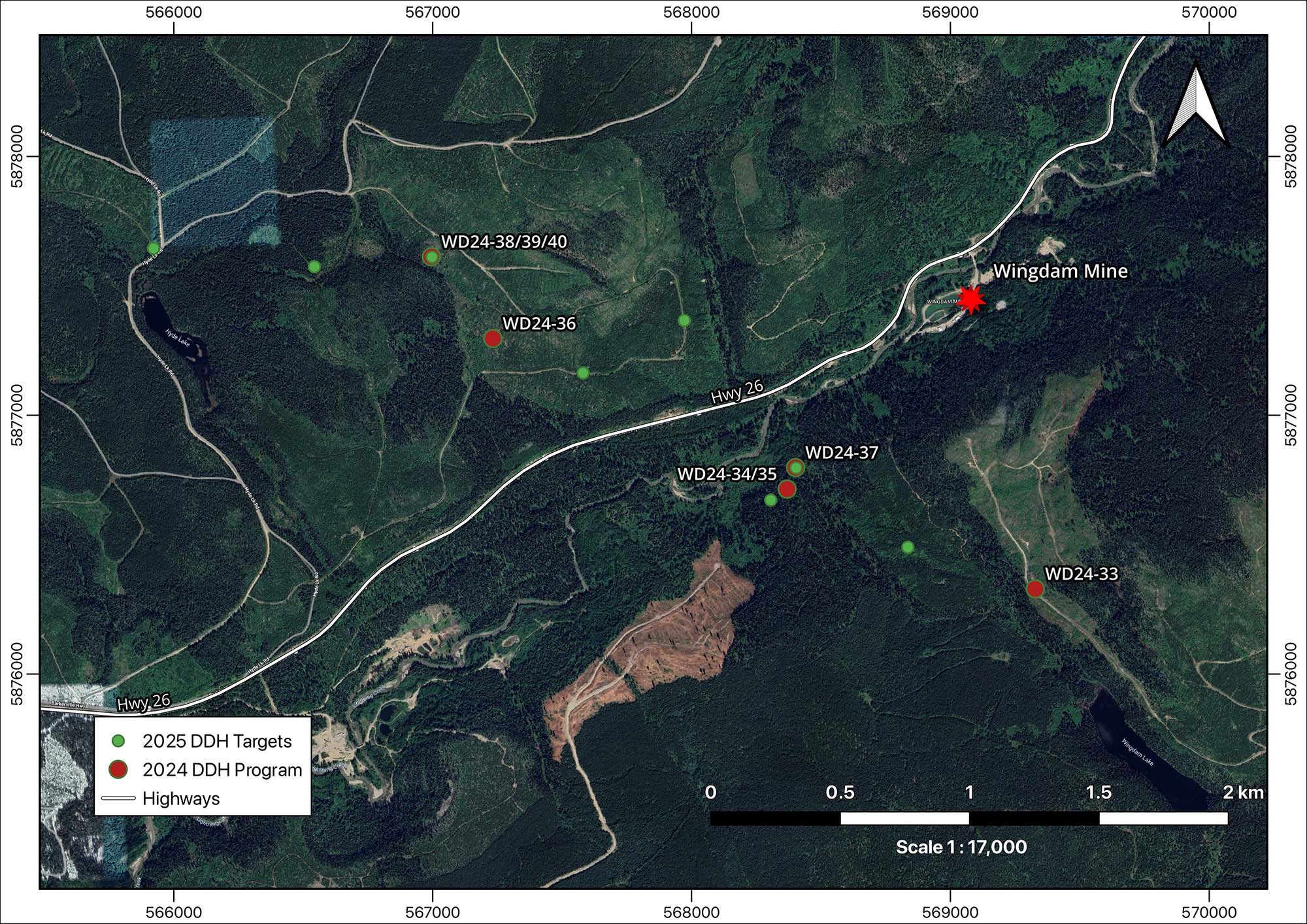1307x924 pixels.
Task: Click the 568000 easting label at top
Action: pos(691,12)
